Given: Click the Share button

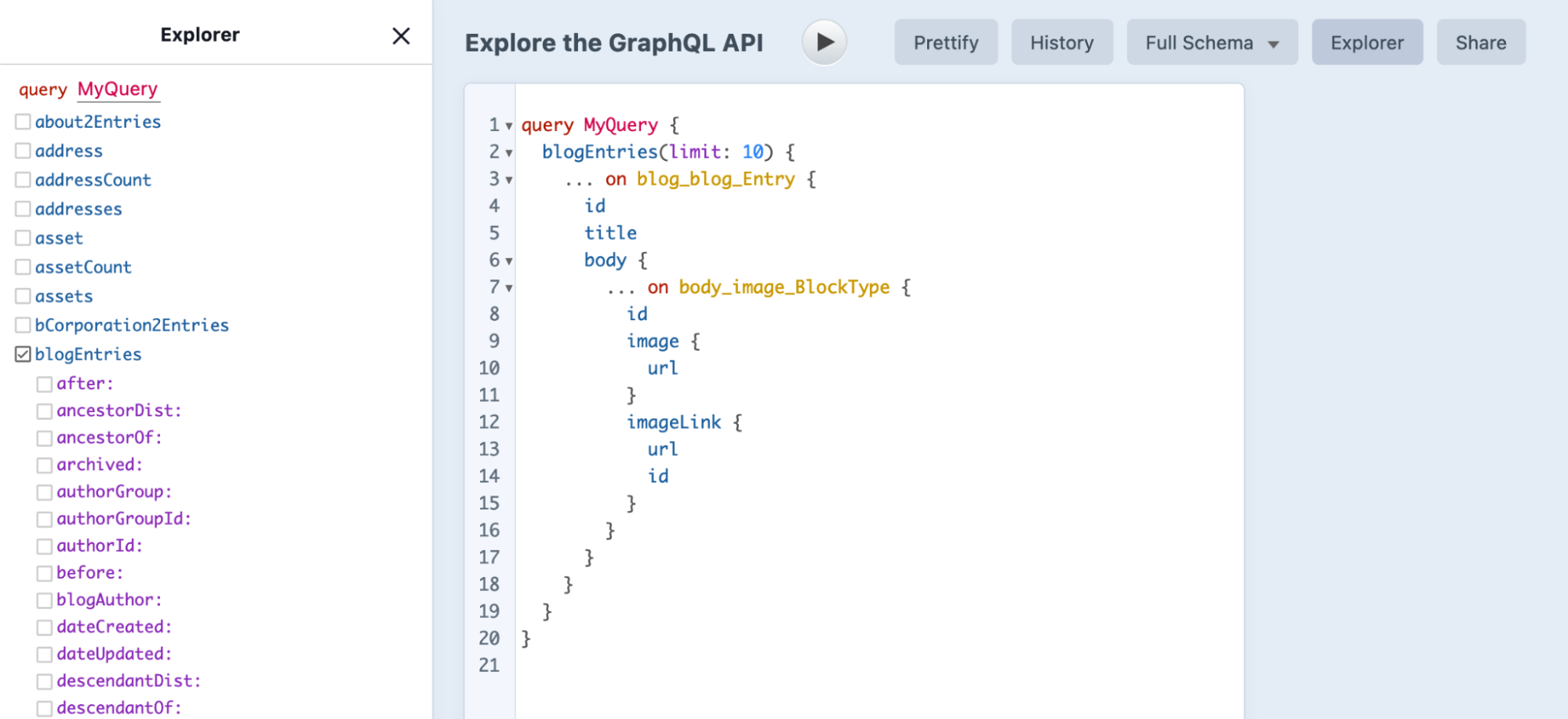Looking at the screenshot, I should [x=1481, y=42].
